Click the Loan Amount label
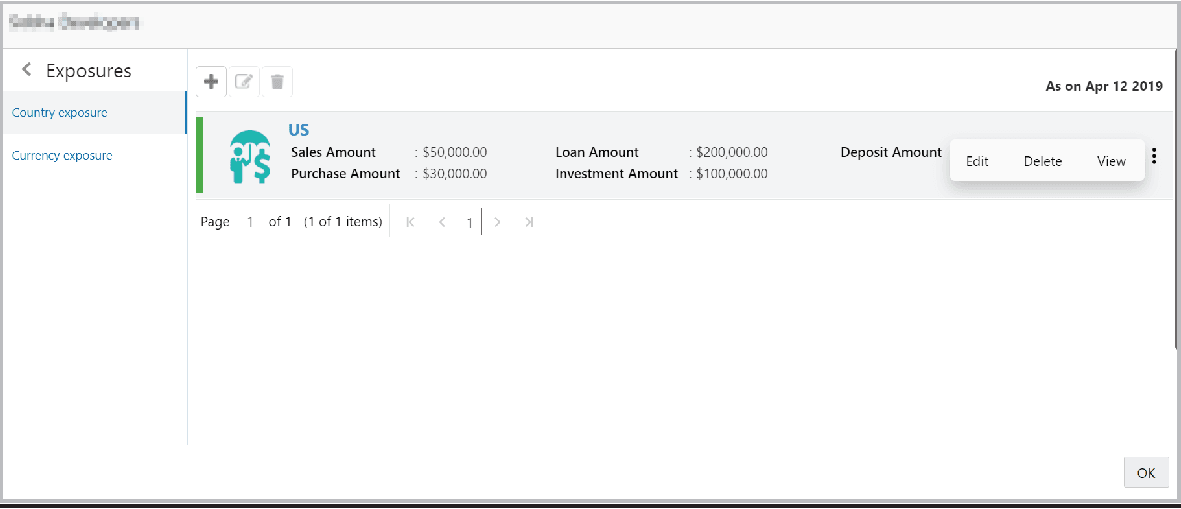Screen dimensions: 1181x509 (597, 152)
